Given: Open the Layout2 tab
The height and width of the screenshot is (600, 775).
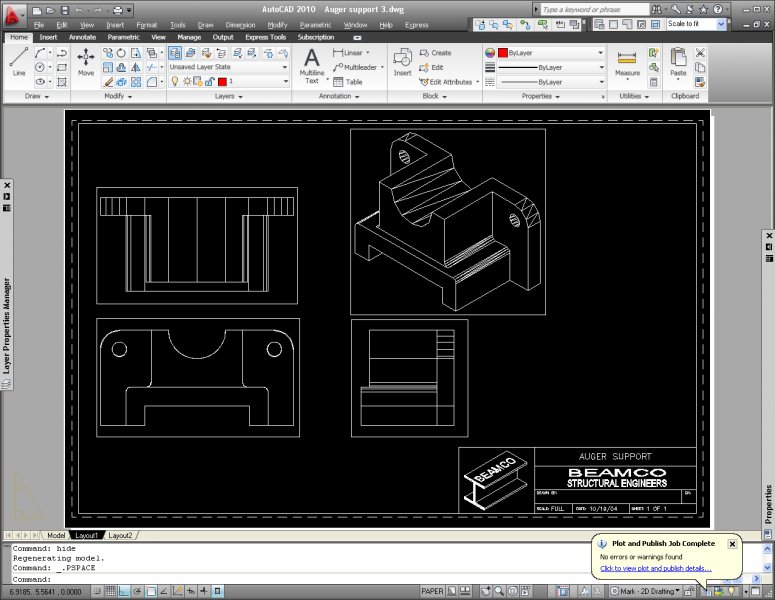Looking at the screenshot, I should [x=119, y=536].
